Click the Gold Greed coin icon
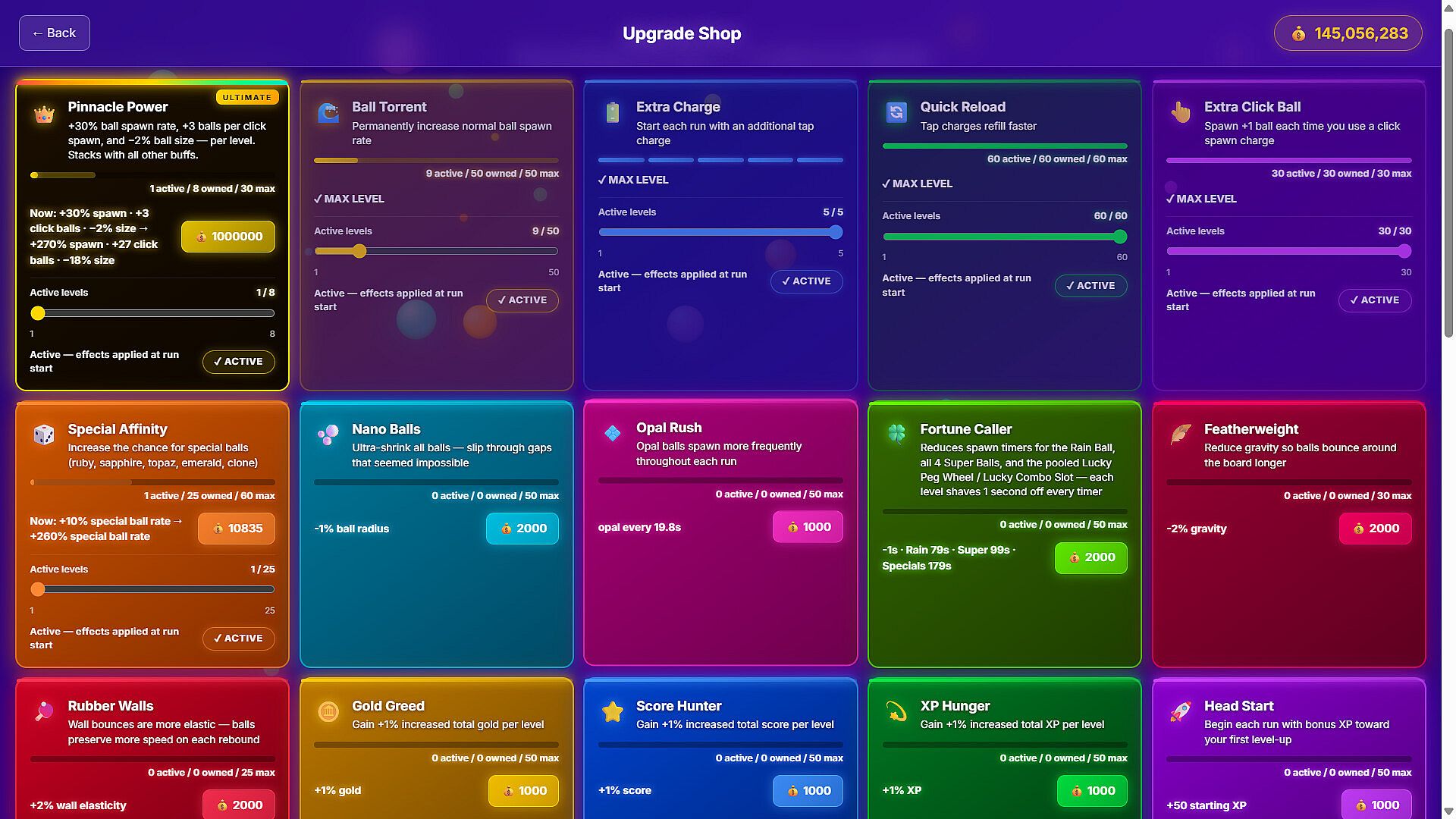Image resolution: width=1456 pixels, height=819 pixels. [x=328, y=711]
